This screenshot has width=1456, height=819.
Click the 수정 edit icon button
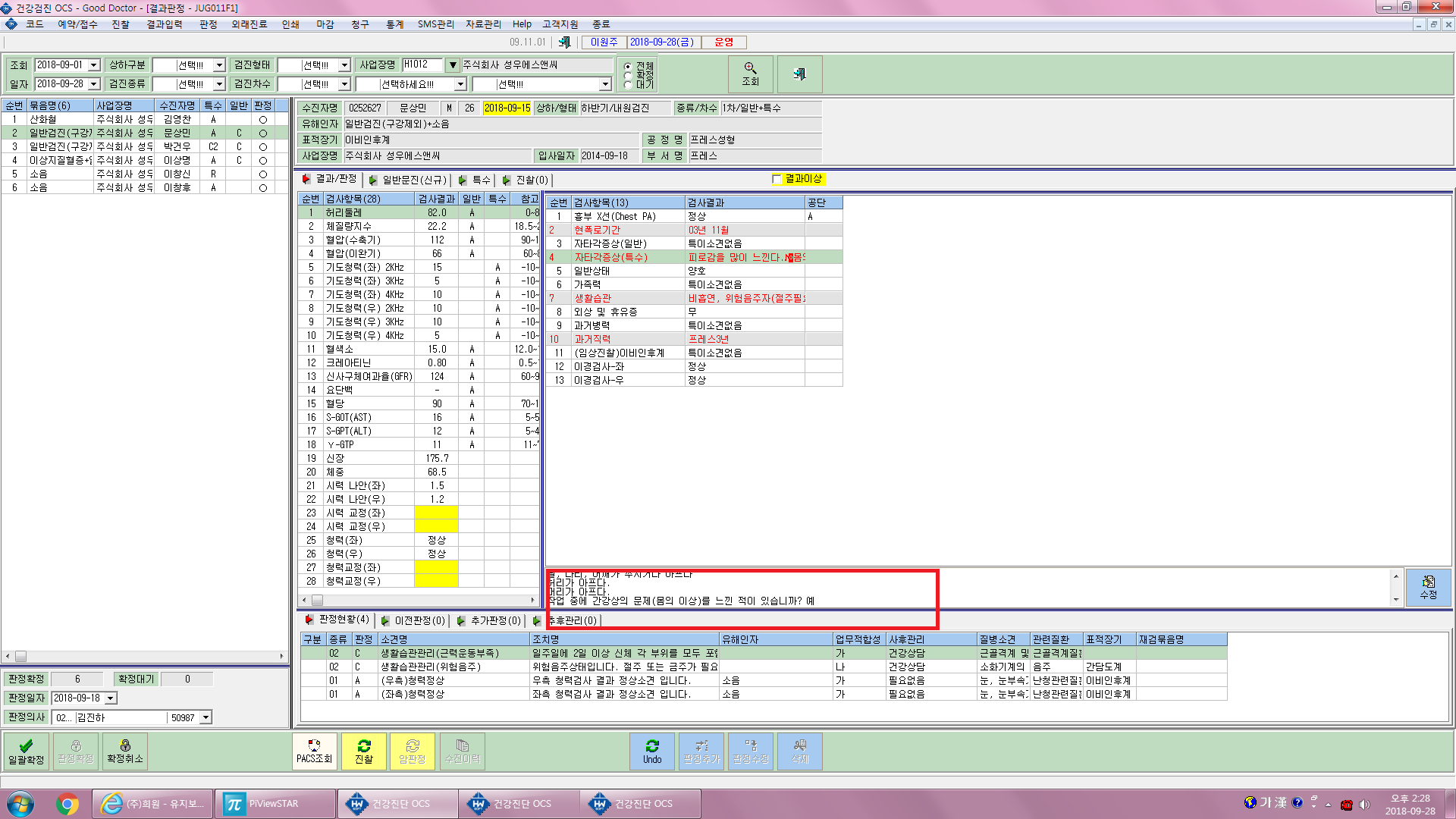[1429, 588]
